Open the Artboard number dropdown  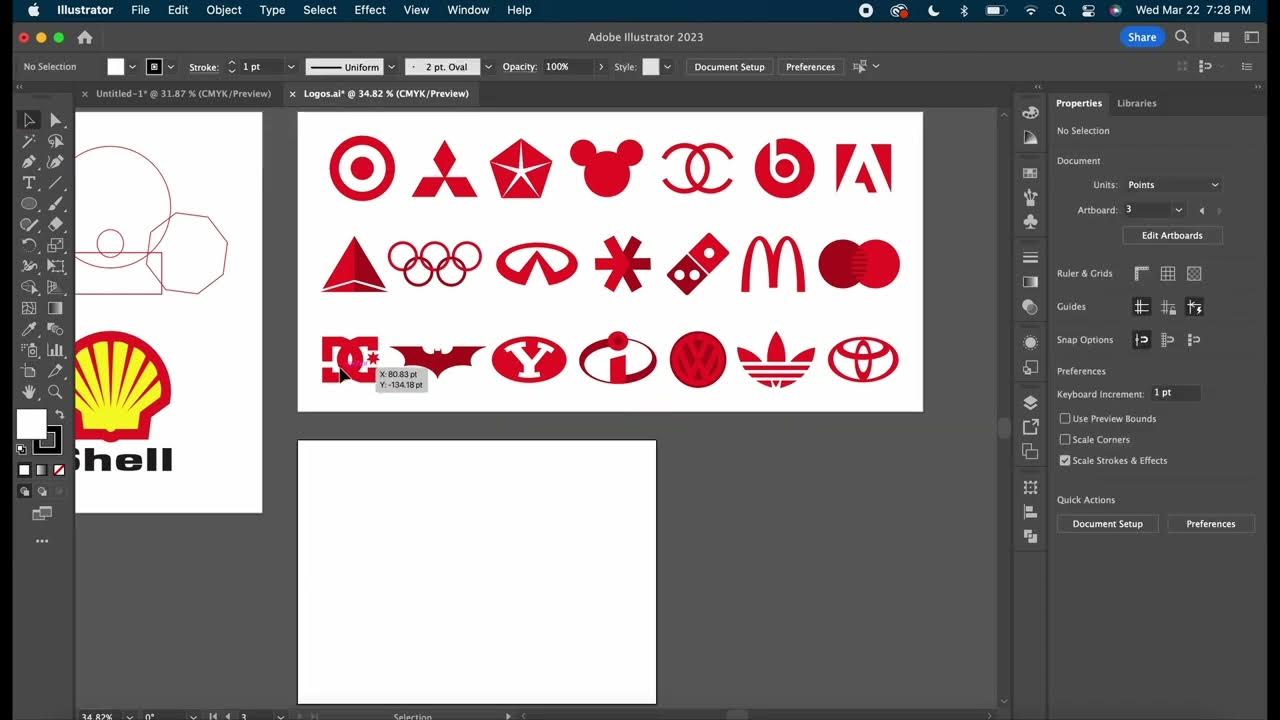pyautogui.click(x=1178, y=210)
